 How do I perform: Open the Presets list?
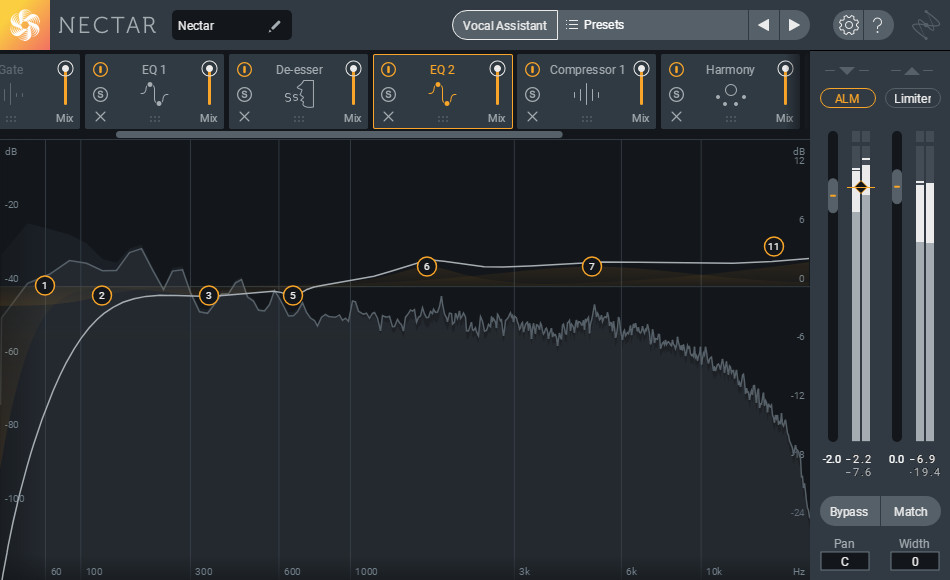(x=653, y=25)
